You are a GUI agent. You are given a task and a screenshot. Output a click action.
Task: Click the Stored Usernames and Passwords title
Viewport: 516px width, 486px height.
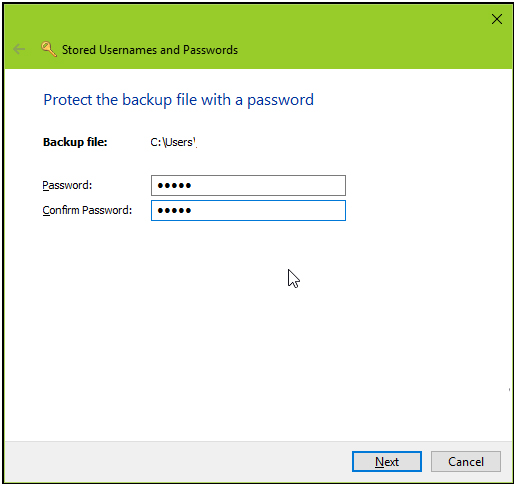(x=150, y=50)
